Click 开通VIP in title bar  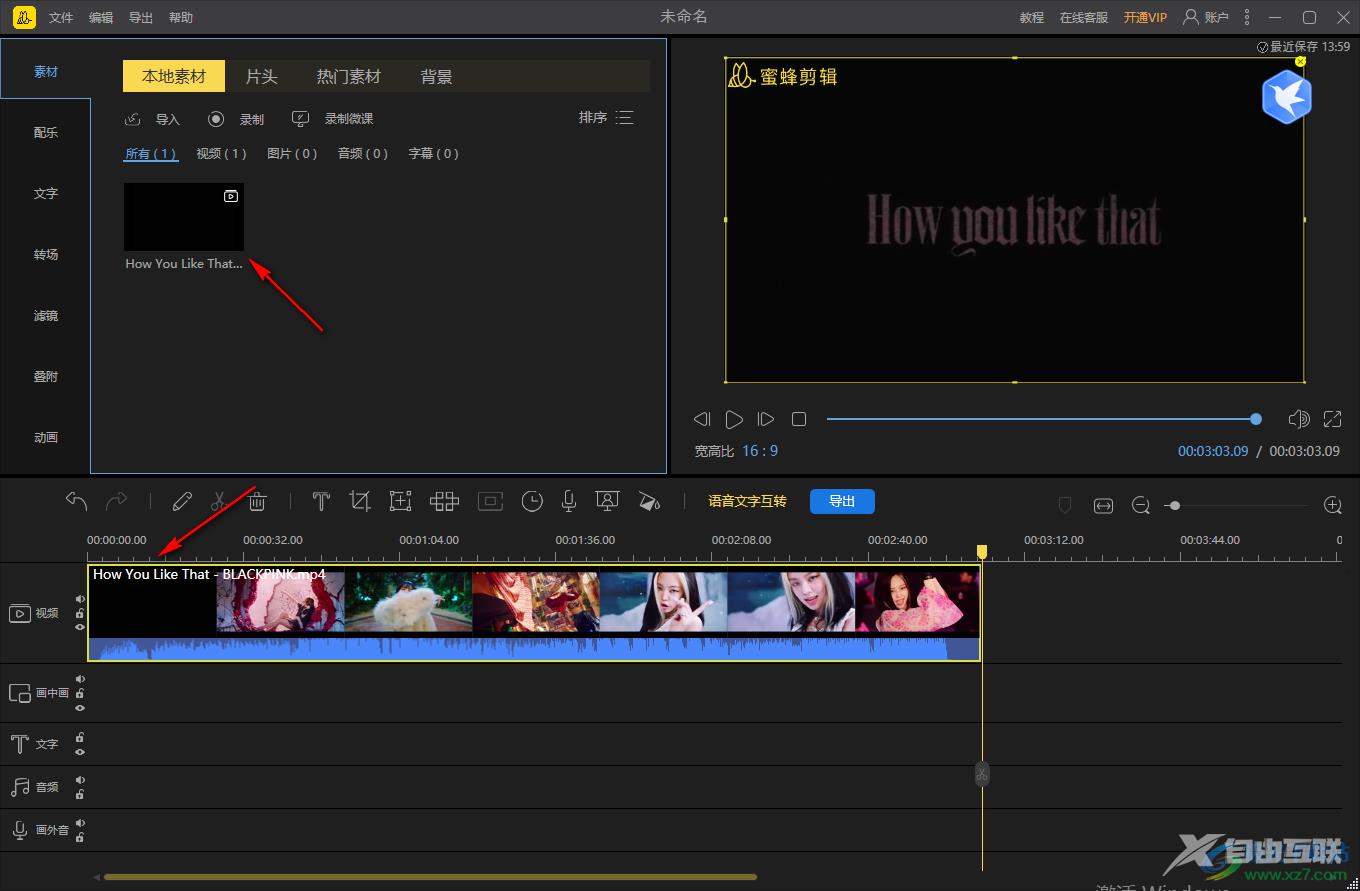tap(1145, 18)
